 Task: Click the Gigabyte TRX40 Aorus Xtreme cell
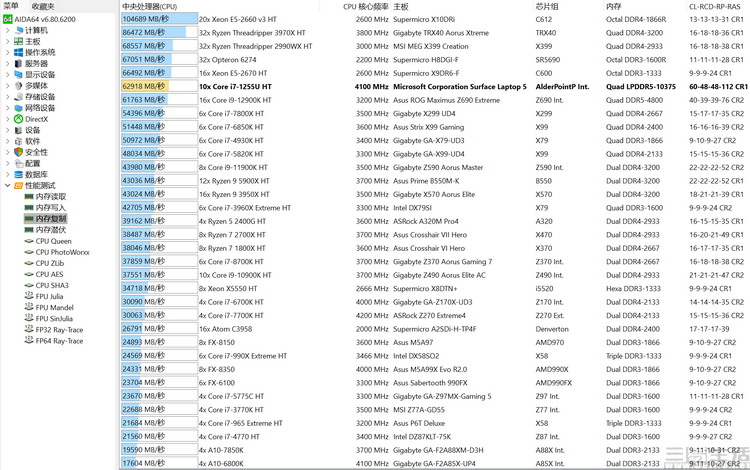[441, 33]
